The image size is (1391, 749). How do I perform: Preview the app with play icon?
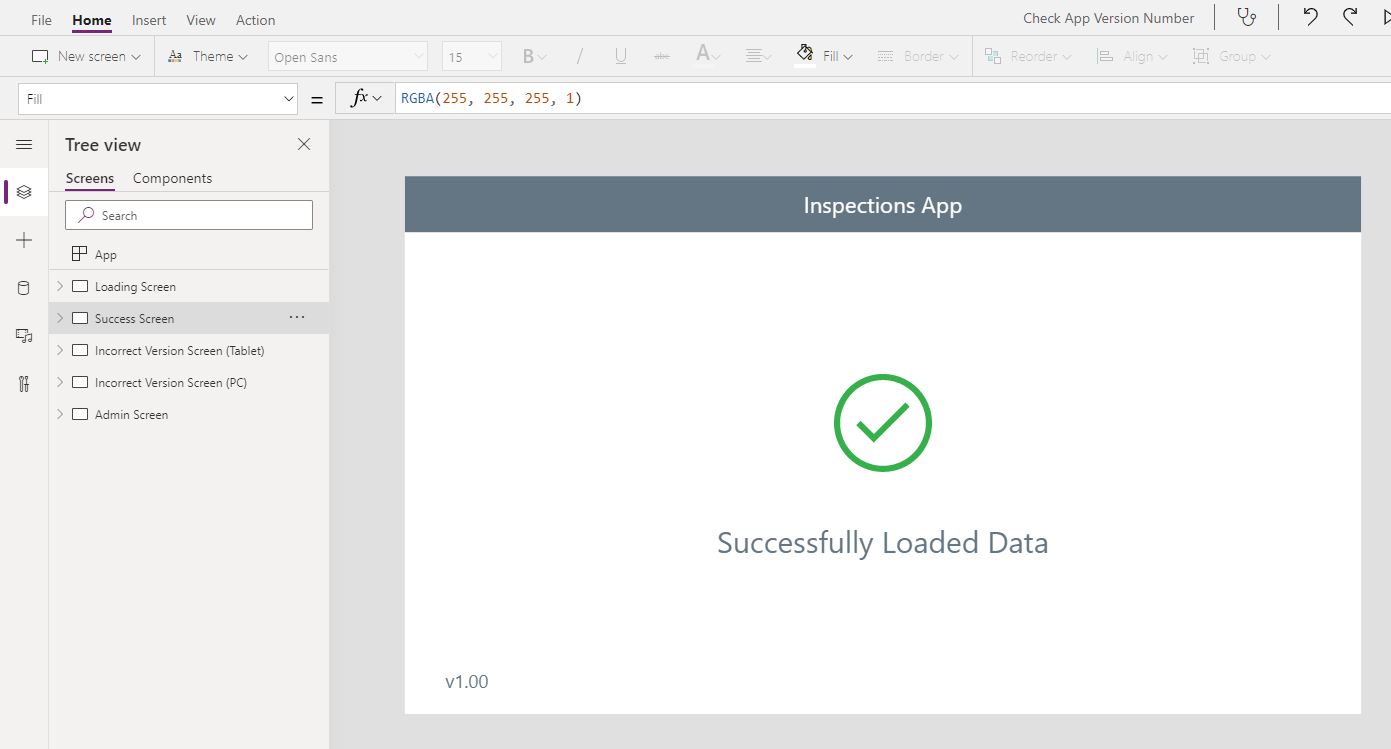coord(1386,18)
